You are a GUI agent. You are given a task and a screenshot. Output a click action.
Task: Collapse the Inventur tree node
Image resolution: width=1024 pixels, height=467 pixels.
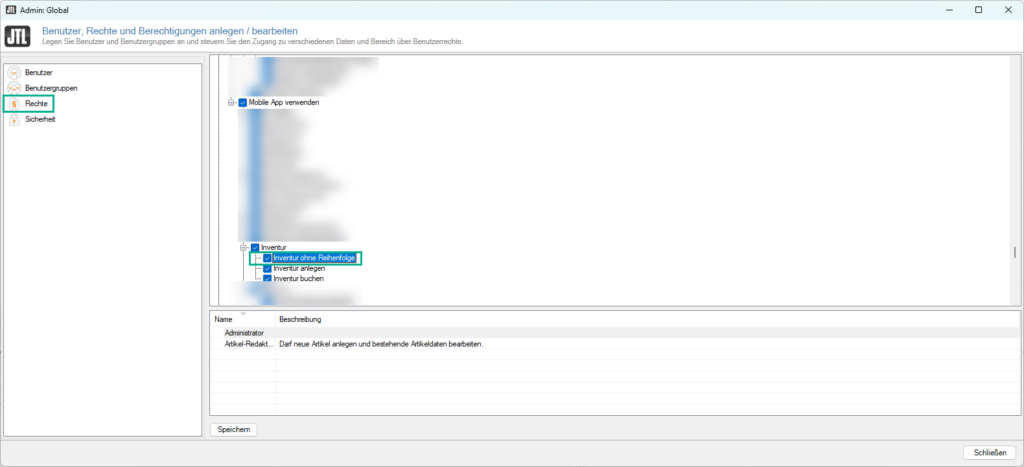point(243,247)
